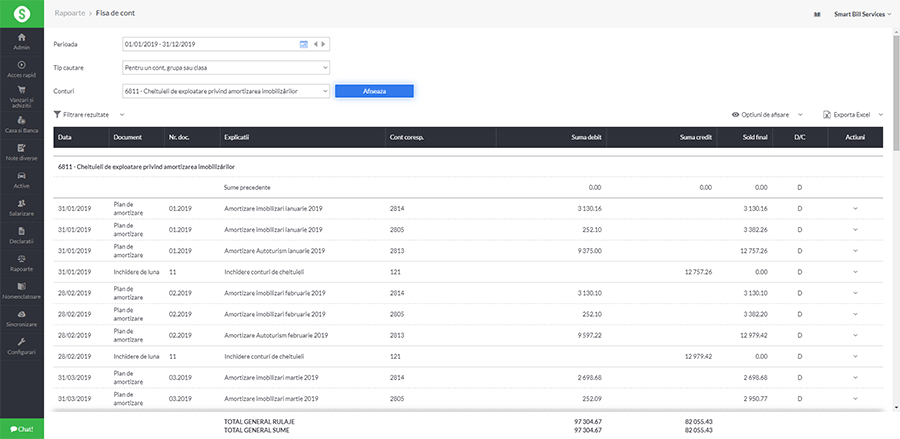Open Configurari settings in sidebar
The height and width of the screenshot is (439, 900).
(21, 346)
